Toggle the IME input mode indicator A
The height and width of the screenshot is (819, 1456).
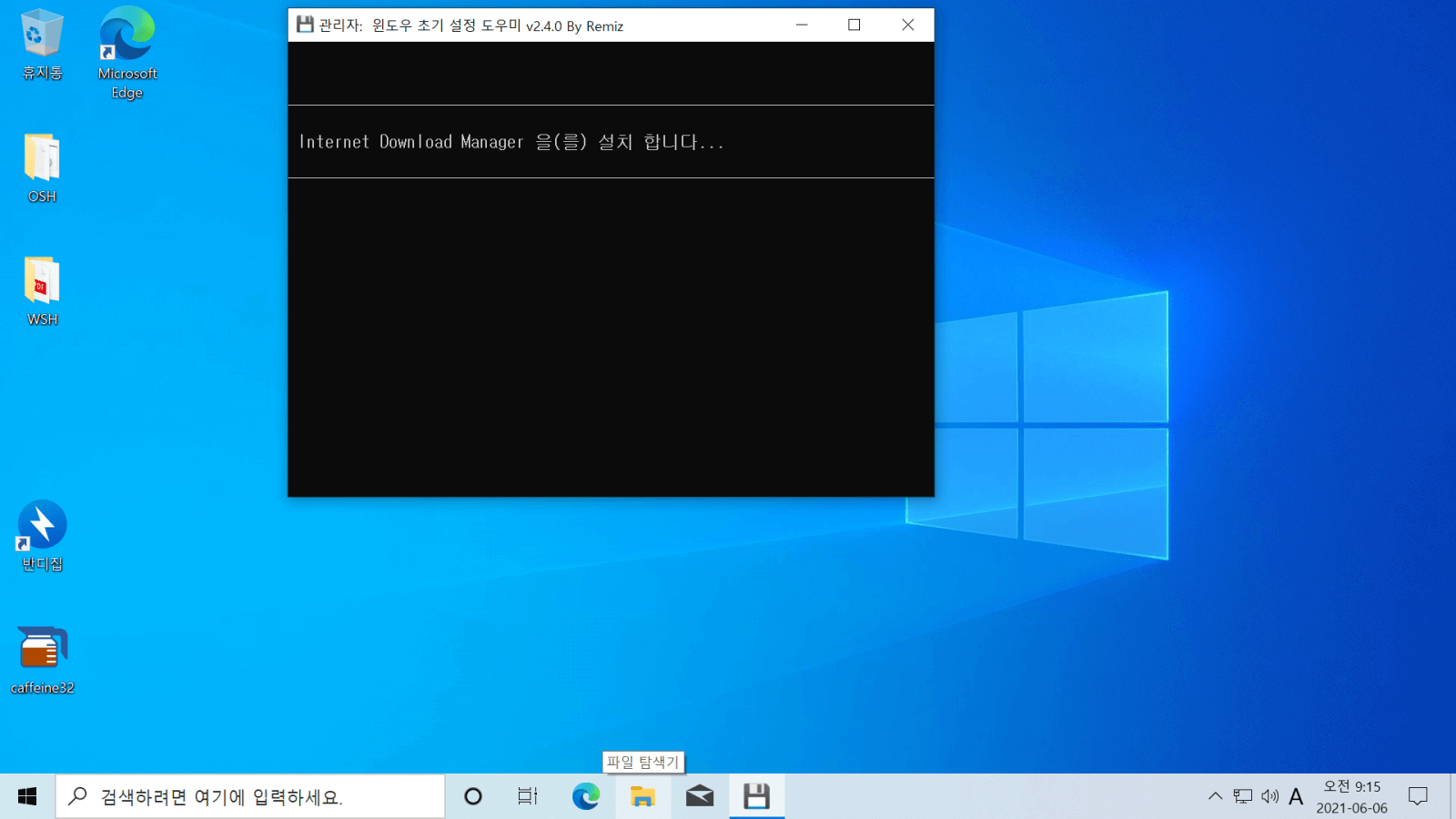pyautogui.click(x=1296, y=796)
